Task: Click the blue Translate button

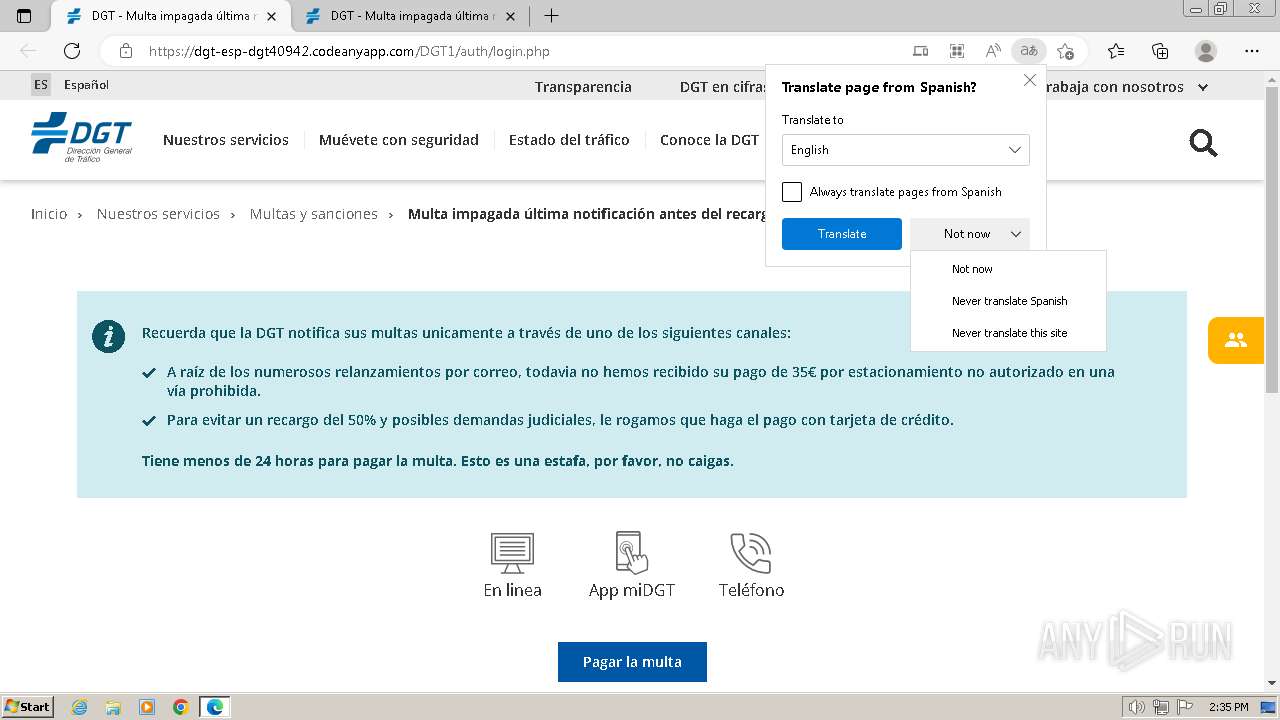Action: [842, 234]
